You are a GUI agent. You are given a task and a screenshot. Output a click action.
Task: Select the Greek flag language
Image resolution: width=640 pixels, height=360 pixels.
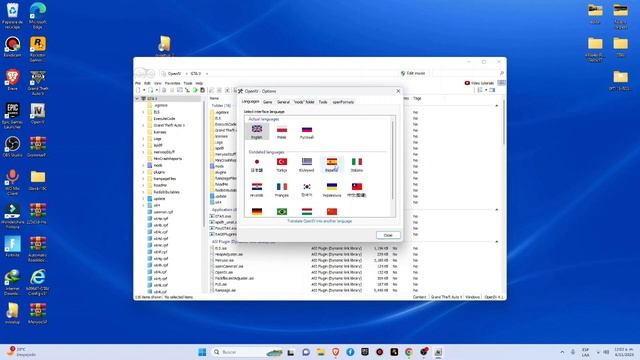pos(307,164)
